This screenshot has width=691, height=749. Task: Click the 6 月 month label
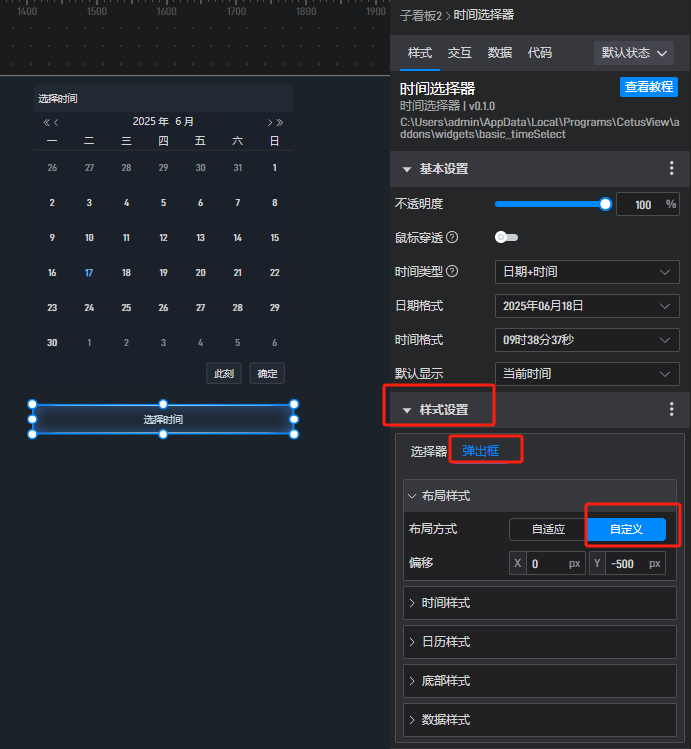(184, 121)
